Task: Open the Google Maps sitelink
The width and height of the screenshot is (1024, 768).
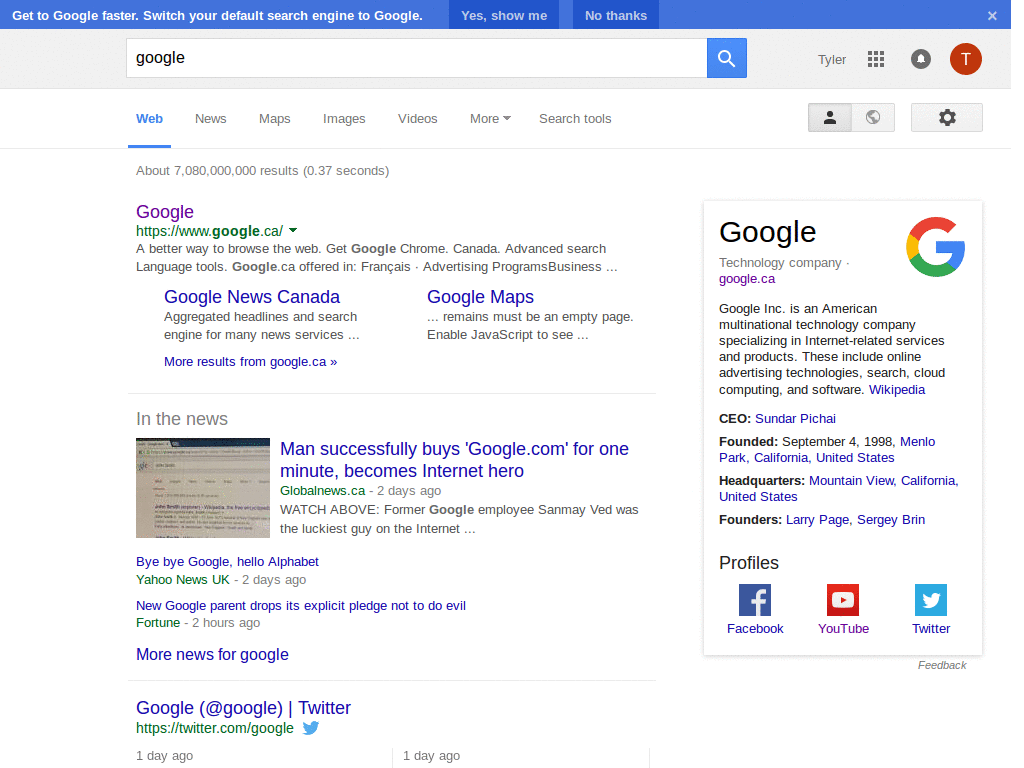Action: pyautogui.click(x=480, y=296)
